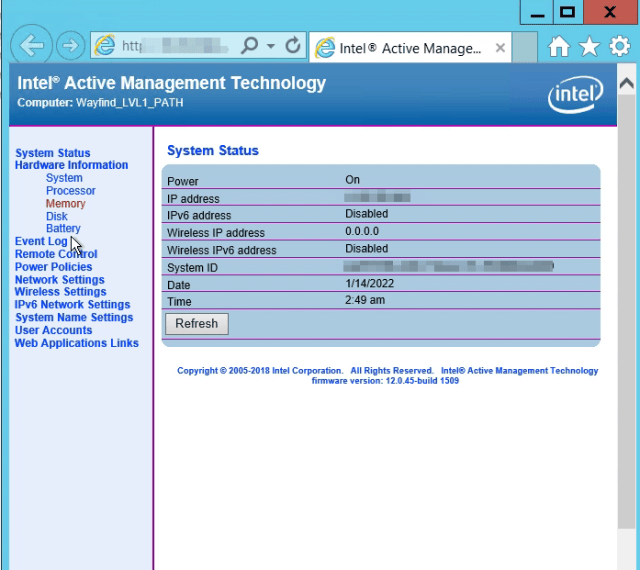Viewport: 640px width, 570px height.
Task: Open Disk hardware page
Action: [x=56, y=216]
